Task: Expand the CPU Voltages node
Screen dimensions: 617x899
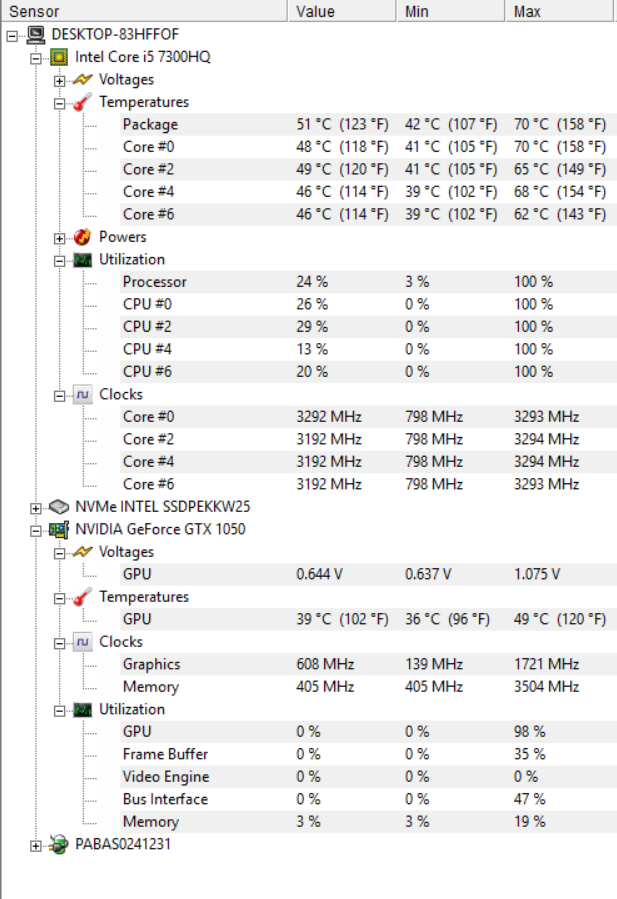Action: pos(59,80)
